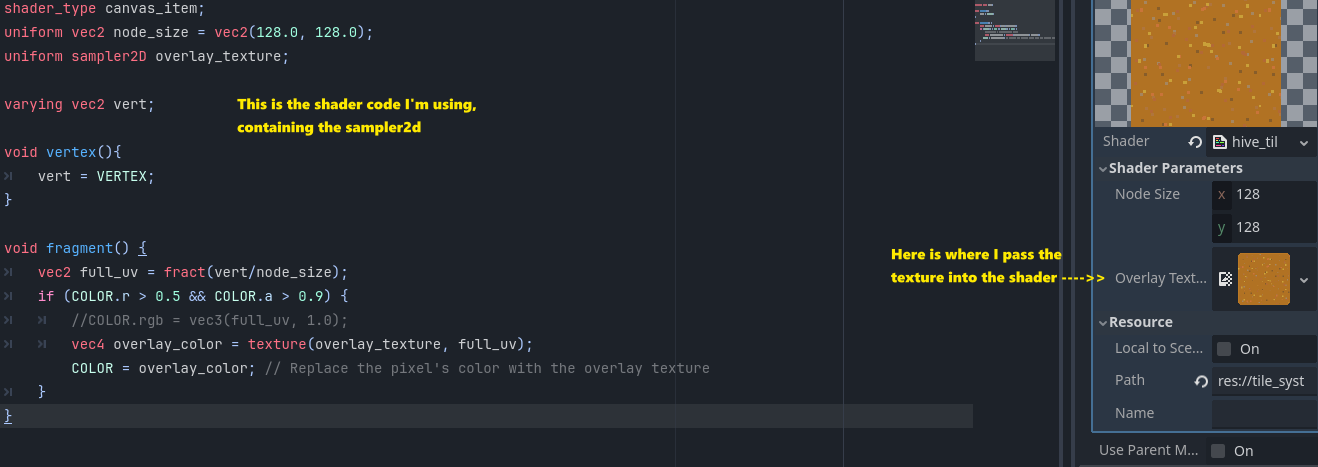
Task: Open the Shader resource dropdown arrow
Action: point(1303,144)
